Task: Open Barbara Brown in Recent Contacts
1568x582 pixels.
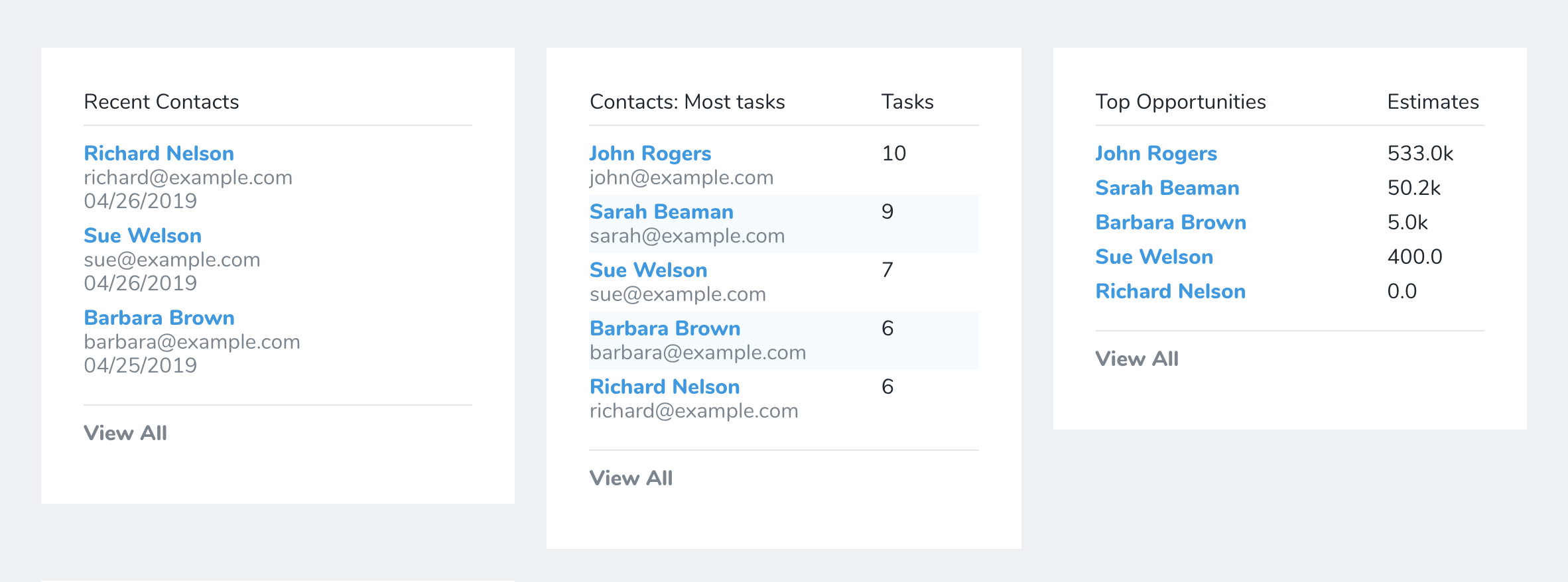Action: point(159,318)
